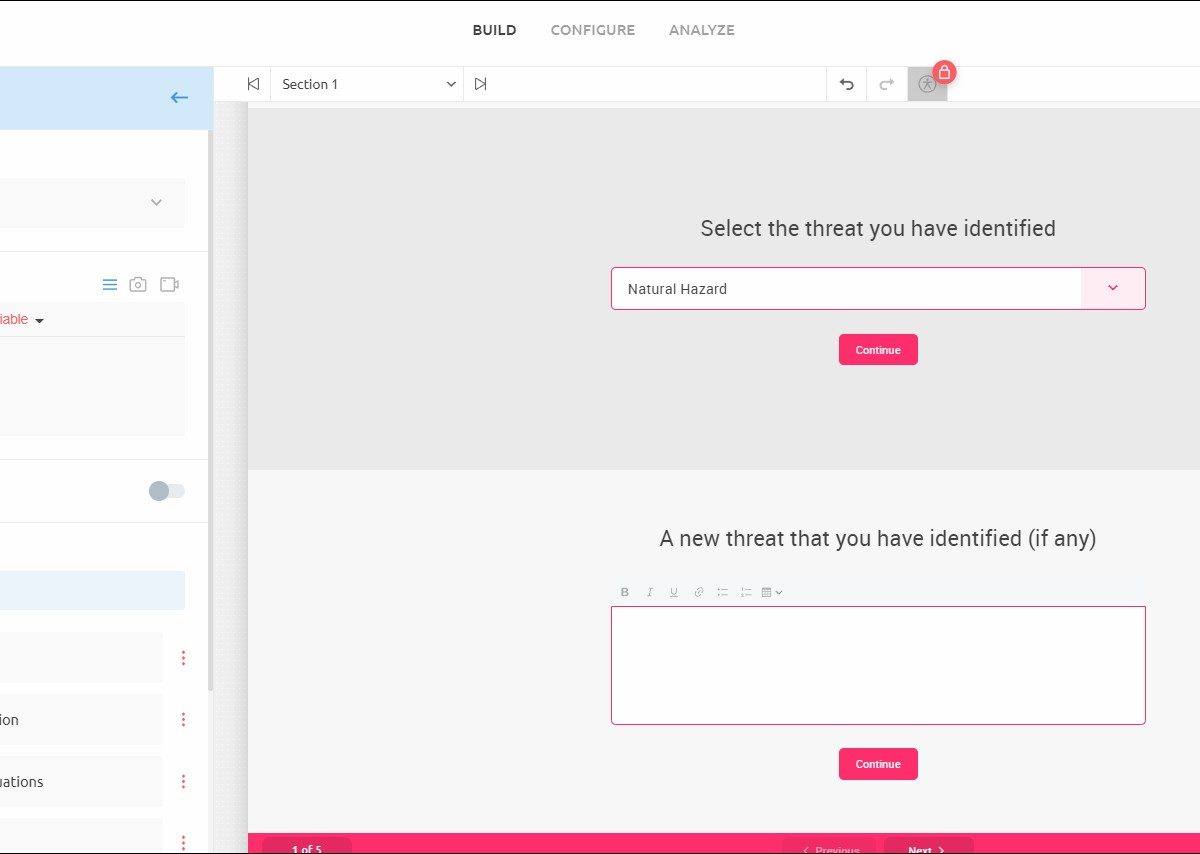Click Continue under the threat dropdown
The width and height of the screenshot is (1200, 854).
click(x=878, y=350)
